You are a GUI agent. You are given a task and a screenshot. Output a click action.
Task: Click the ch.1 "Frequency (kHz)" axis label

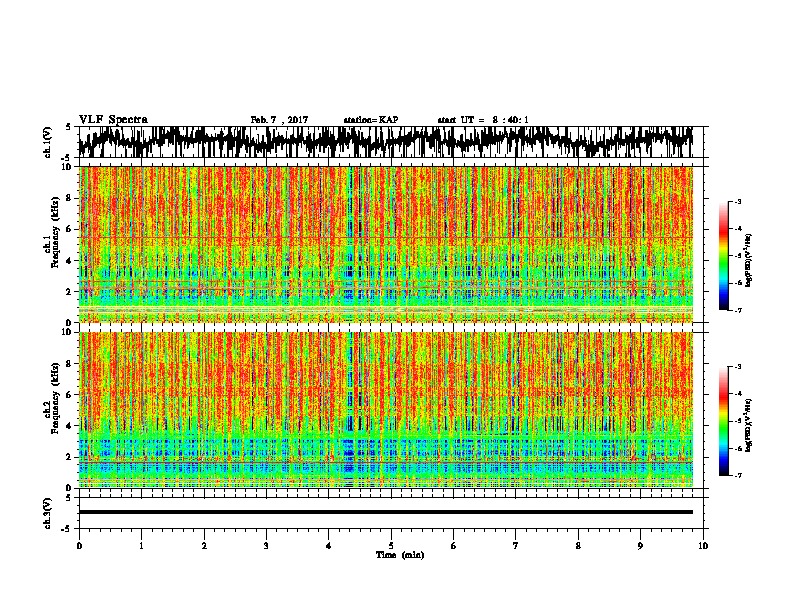55,233
